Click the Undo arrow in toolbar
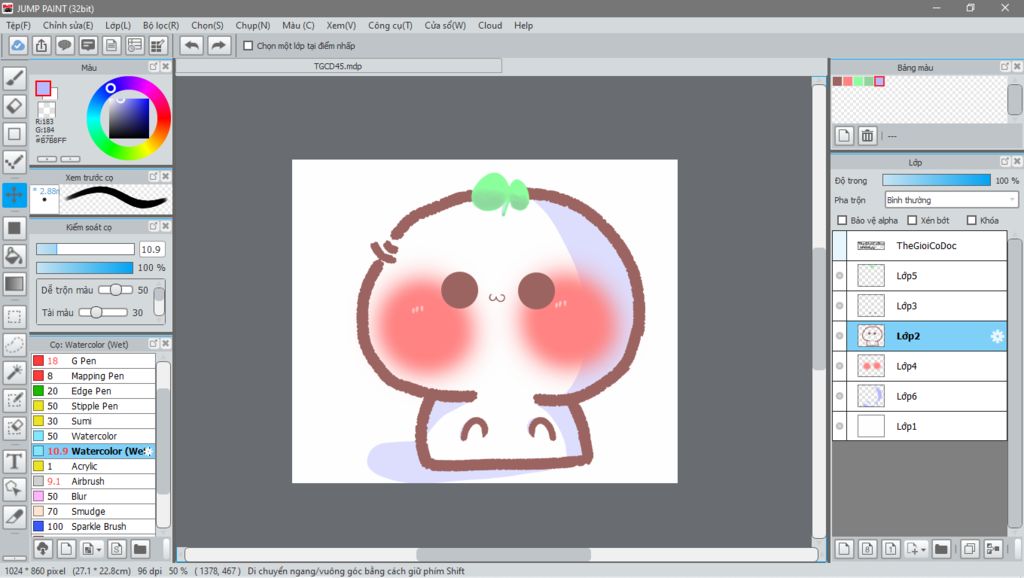This screenshot has width=1024, height=578. pos(191,45)
